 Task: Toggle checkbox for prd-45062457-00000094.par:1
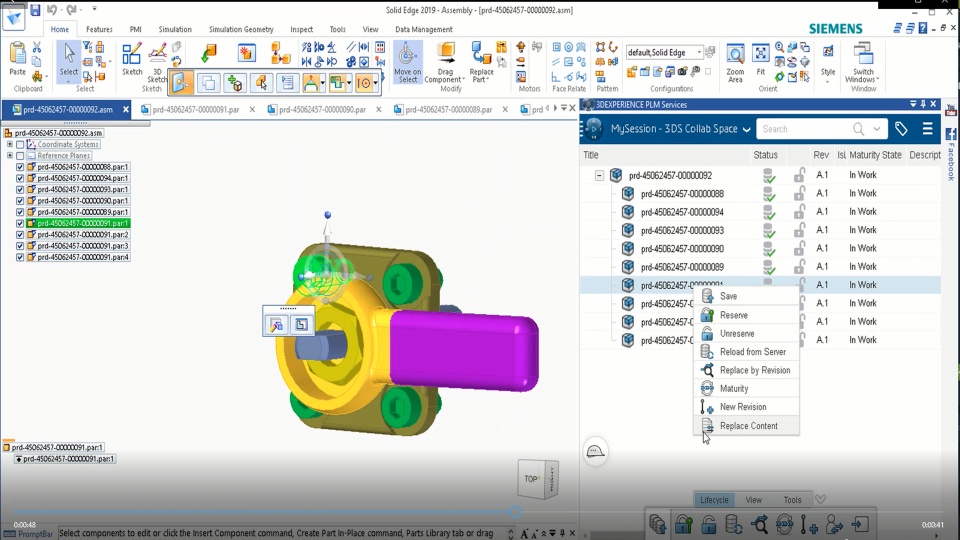pyautogui.click(x=20, y=178)
